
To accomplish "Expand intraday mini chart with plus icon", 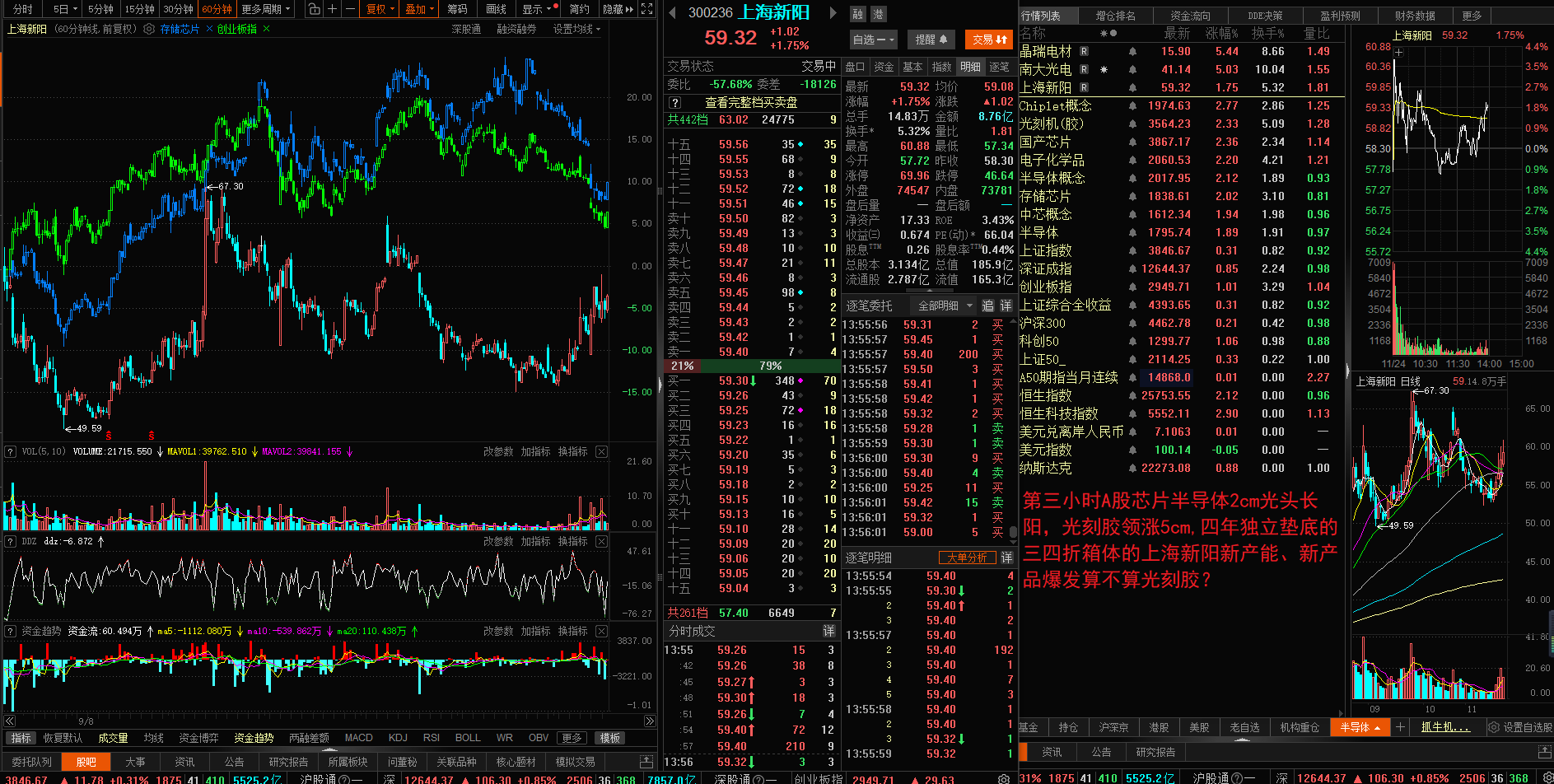I will click(x=1398, y=52).
